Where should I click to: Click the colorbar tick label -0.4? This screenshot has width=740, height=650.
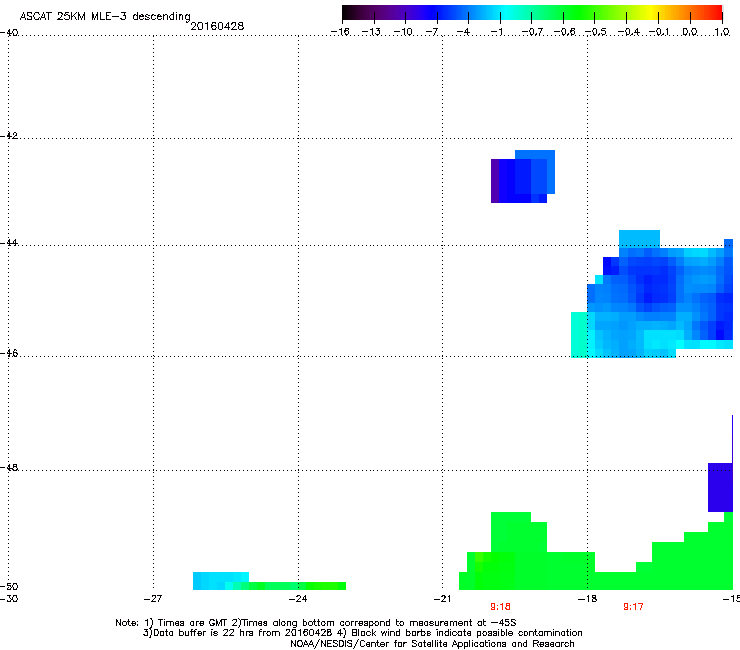pyautogui.click(x=628, y=32)
